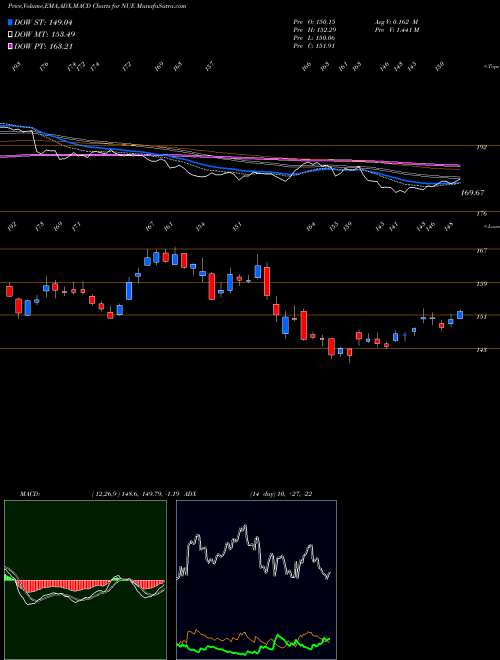This screenshot has width=500, height=660.
Task: Click the 'Pre L: 150.06' low value
Action: click(x=314, y=37)
